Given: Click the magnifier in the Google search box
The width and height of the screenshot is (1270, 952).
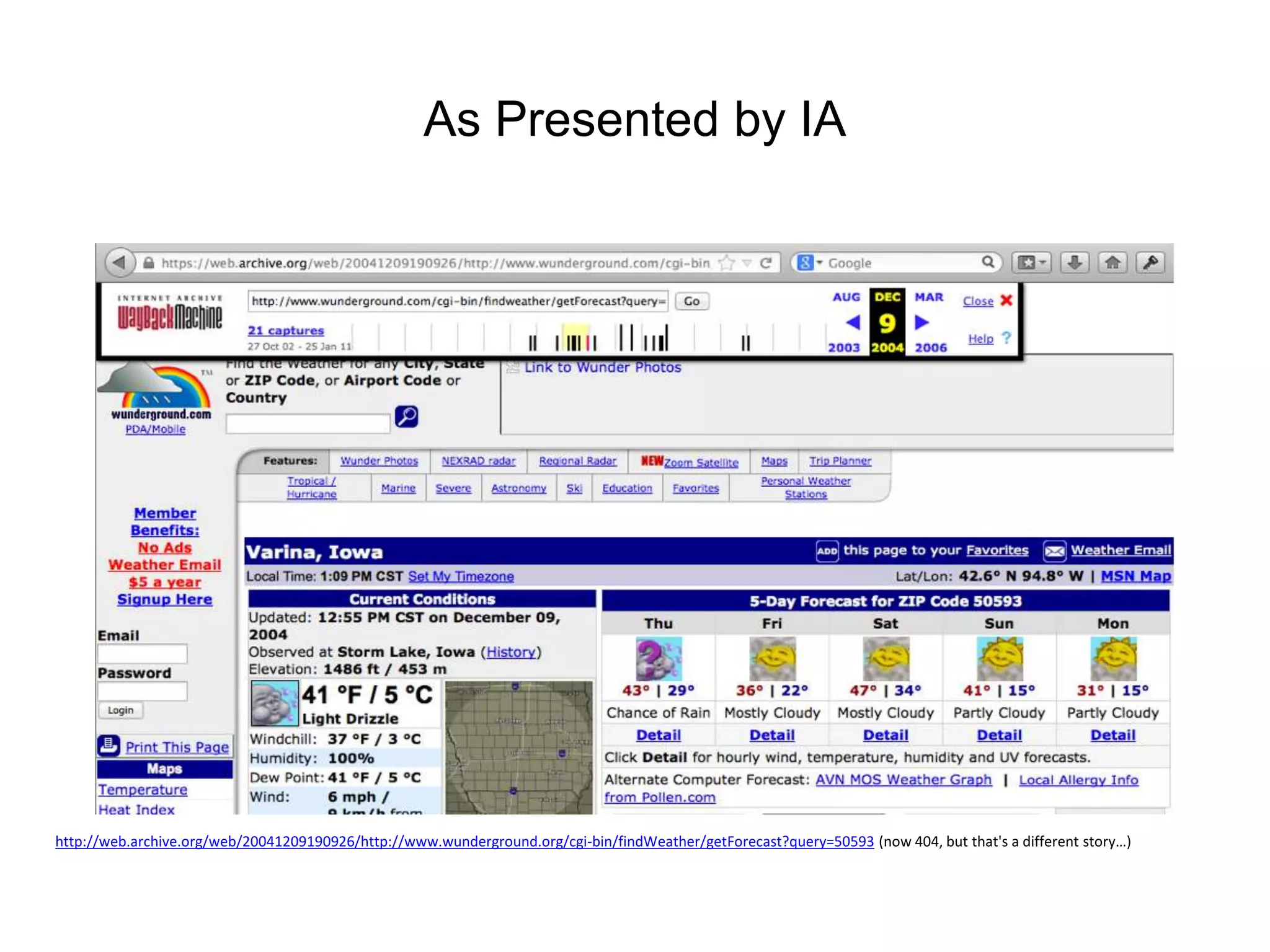Looking at the screenshot, I should click(988, 263).
